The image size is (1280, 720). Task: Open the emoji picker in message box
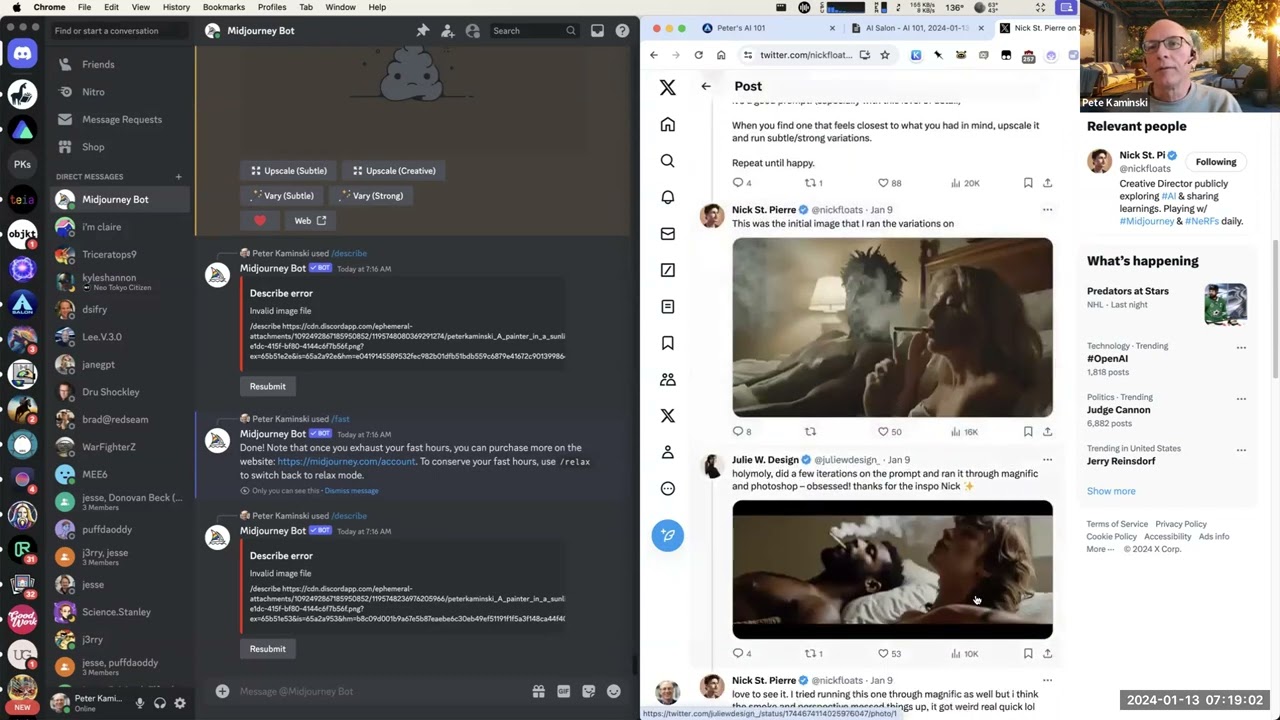tap(613, 691)
